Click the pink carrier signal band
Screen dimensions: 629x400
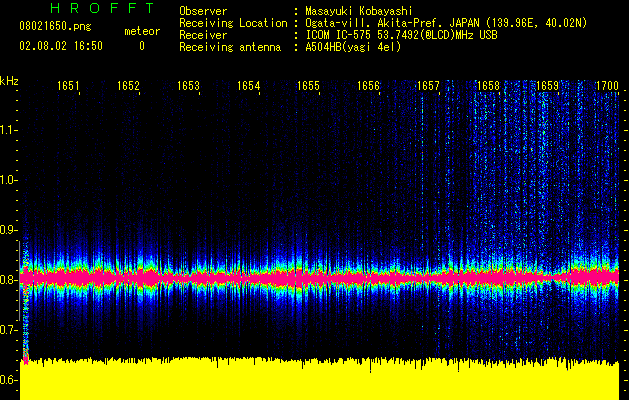tap(319, 278)
